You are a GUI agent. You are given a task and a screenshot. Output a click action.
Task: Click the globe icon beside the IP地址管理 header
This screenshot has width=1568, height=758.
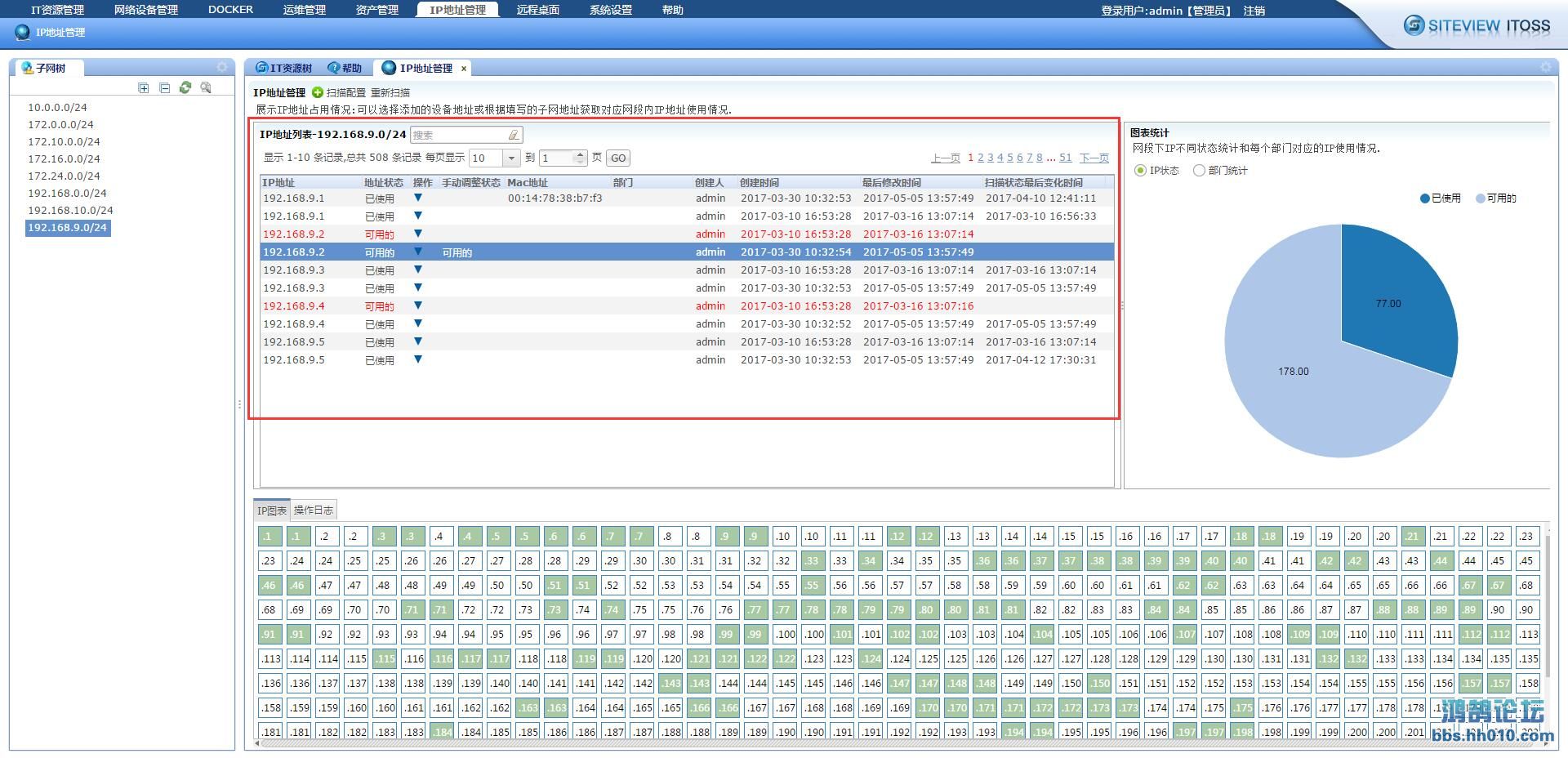(22, 33)
